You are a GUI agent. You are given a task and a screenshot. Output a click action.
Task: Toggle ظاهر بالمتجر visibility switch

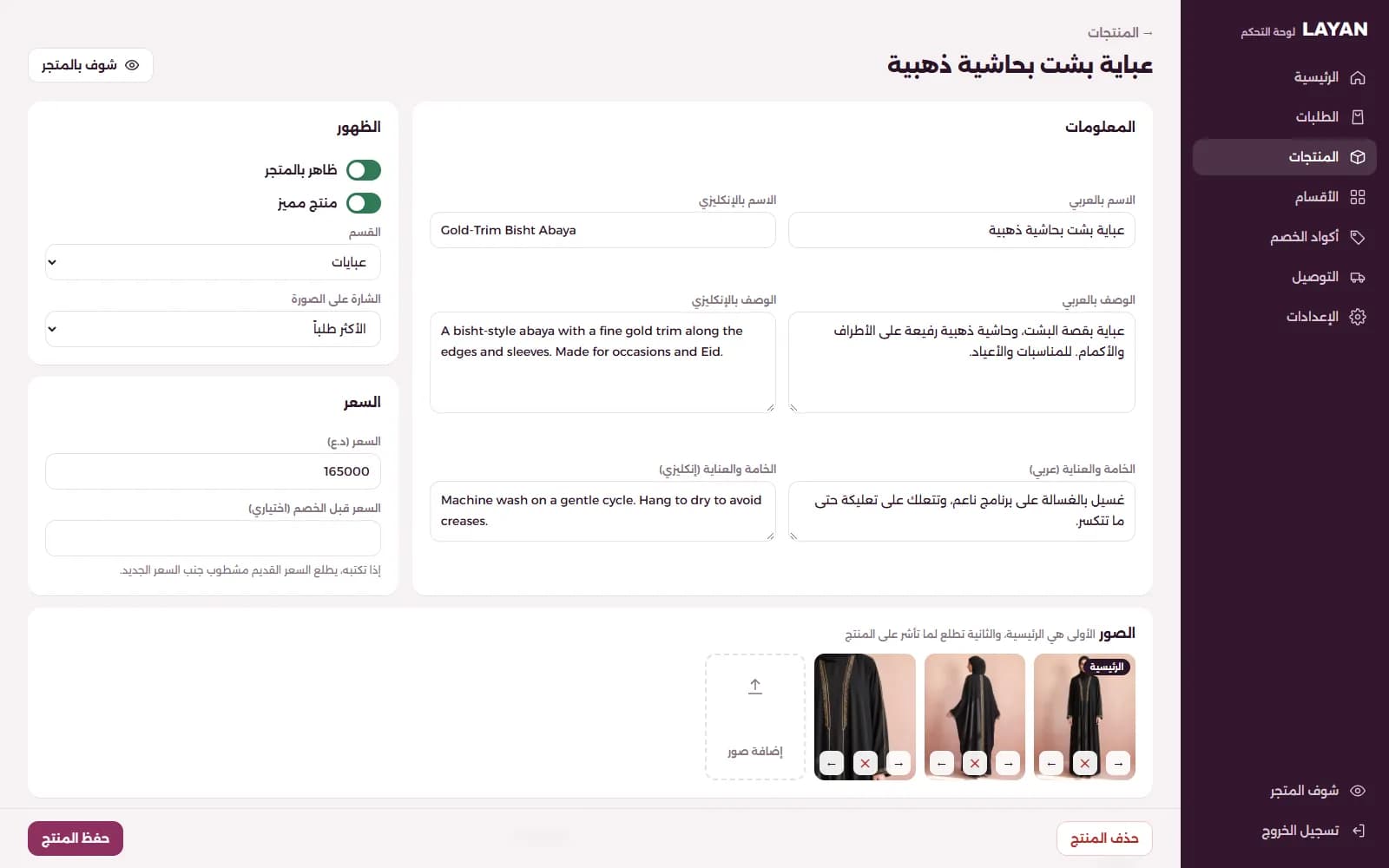[x=364, y=170]
